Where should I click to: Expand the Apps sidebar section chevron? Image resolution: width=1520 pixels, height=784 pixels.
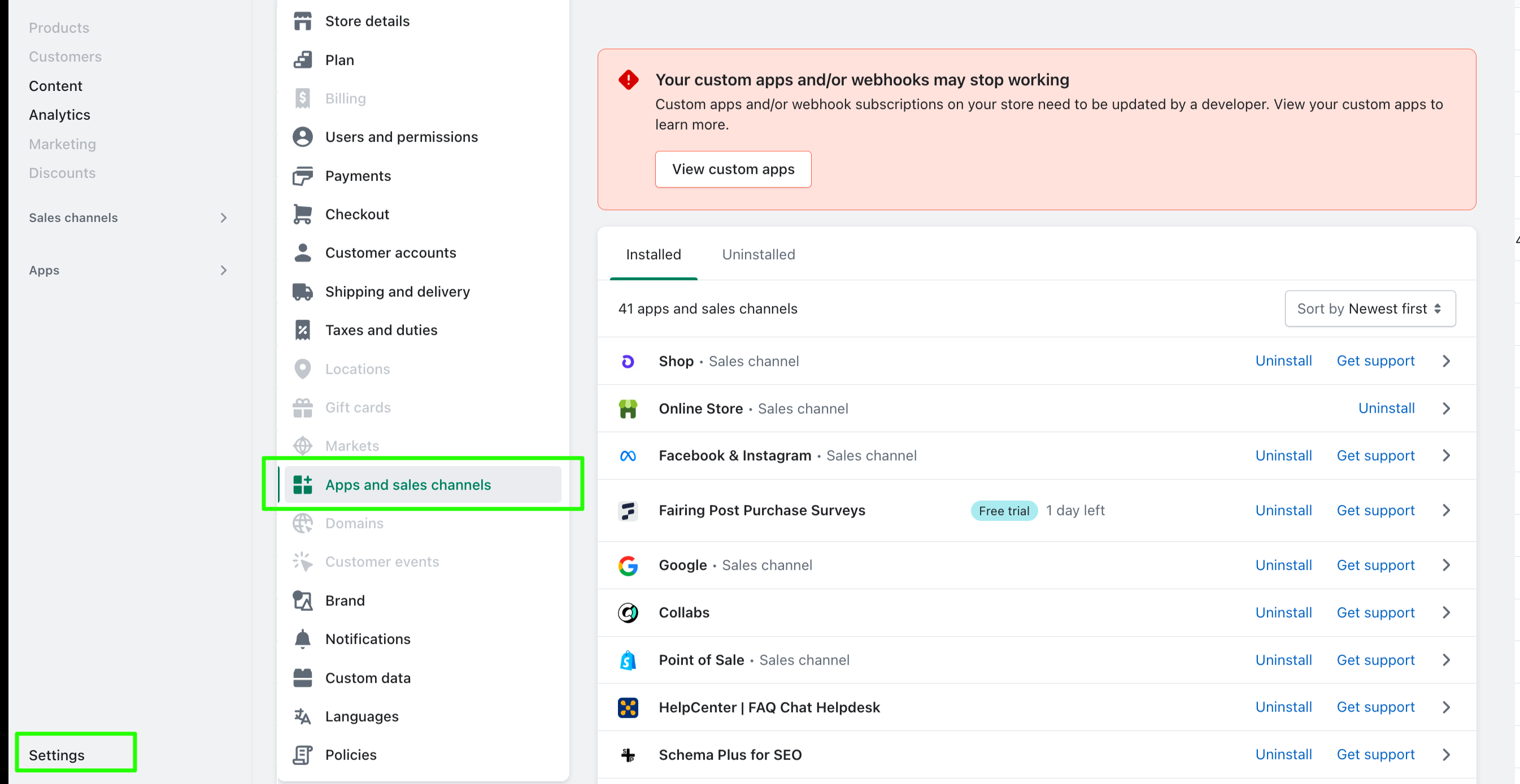click(x=223, y=270)
